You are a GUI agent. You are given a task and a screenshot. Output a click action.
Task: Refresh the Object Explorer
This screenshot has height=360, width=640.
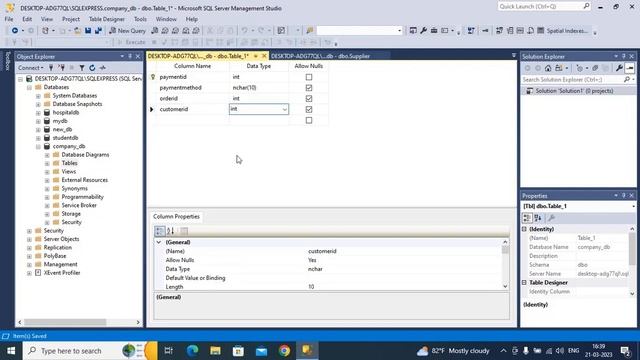click(92, 68)
